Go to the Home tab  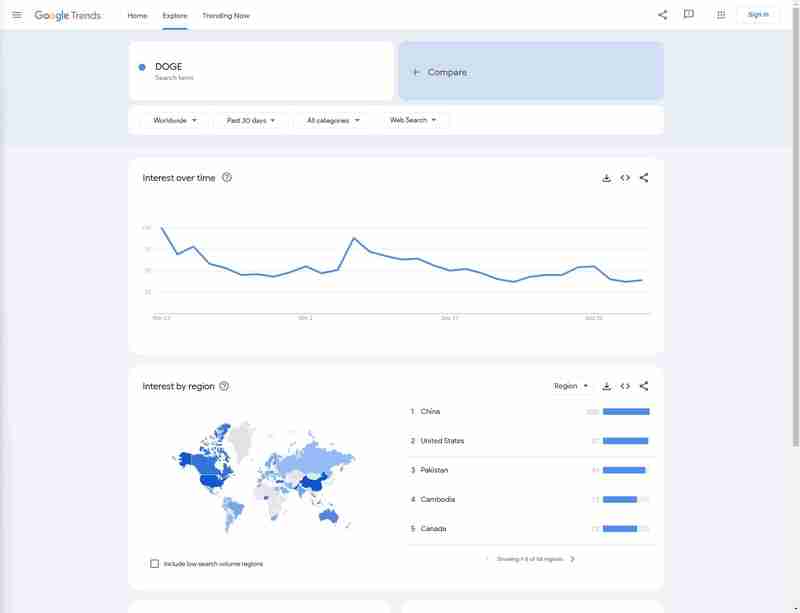137,16
